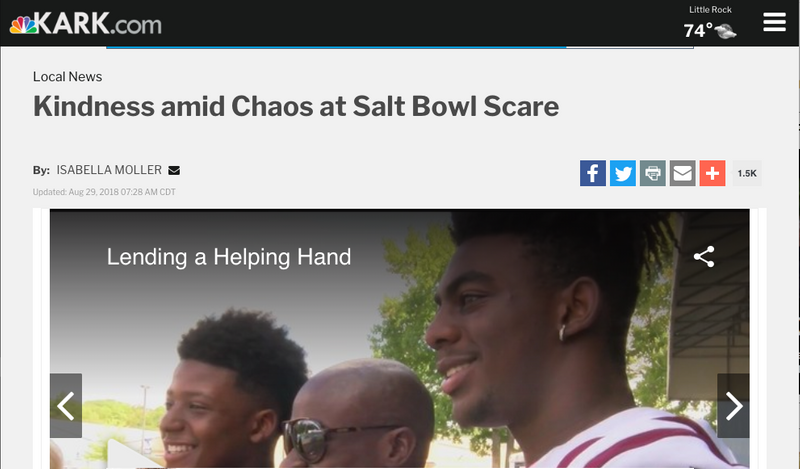Screen dimensions: 800x469
Task: Click author name Isabella Moller
Action: pos(109,170)
